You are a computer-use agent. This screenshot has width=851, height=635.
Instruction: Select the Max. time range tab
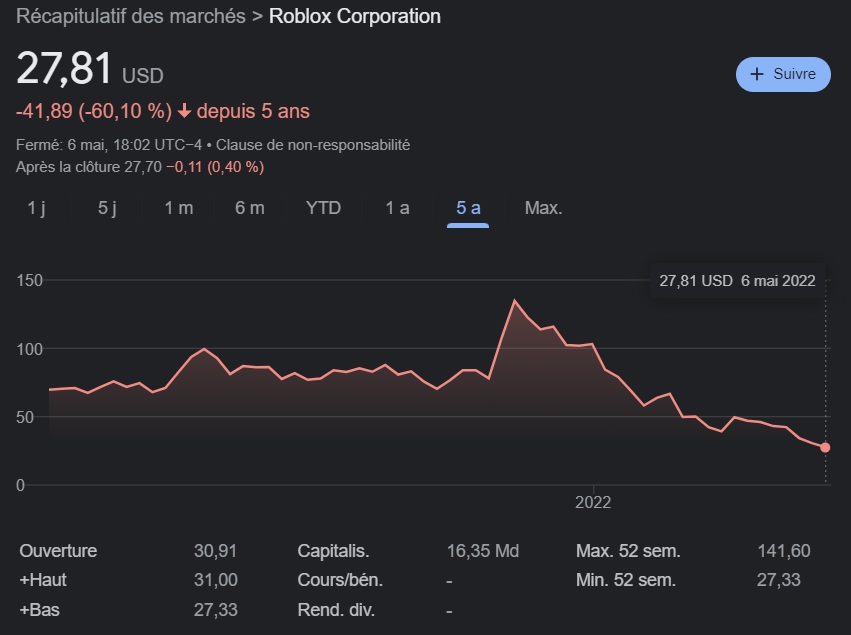[543, 208]
